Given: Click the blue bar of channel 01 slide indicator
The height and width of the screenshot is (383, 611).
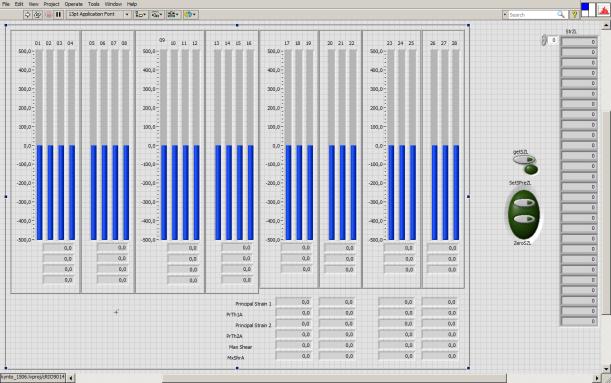Looking at the screenshot, I should (x=39, y=192).
